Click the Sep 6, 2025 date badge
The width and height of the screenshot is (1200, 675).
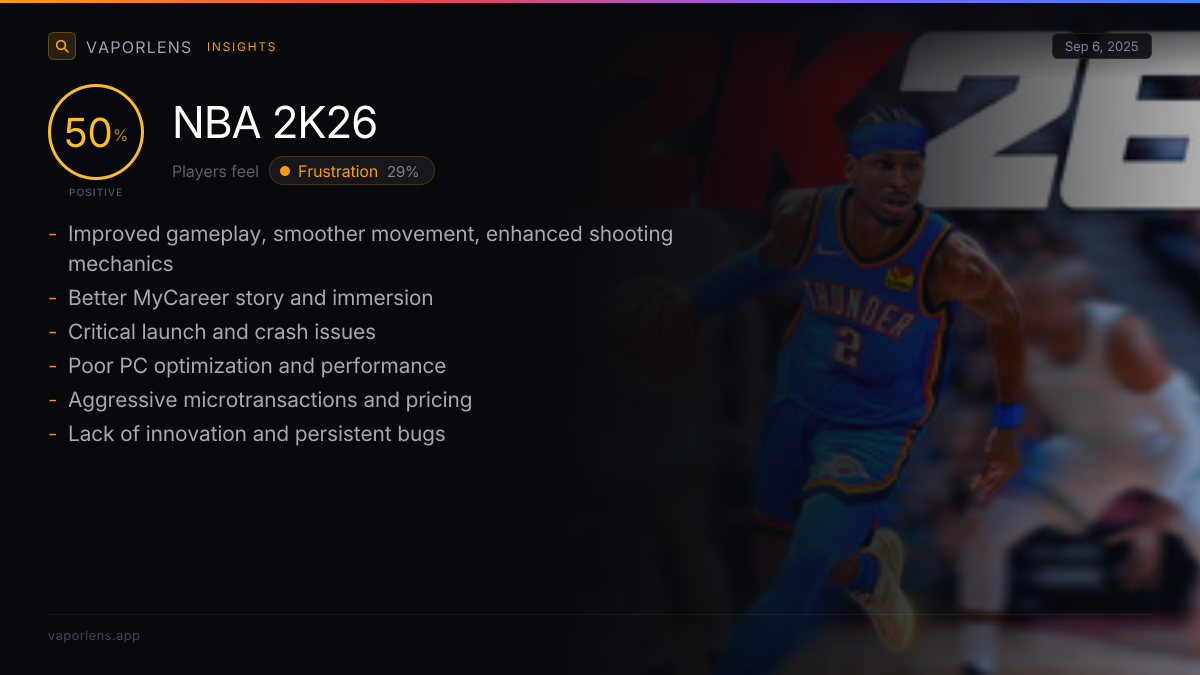click(1102, 46)
